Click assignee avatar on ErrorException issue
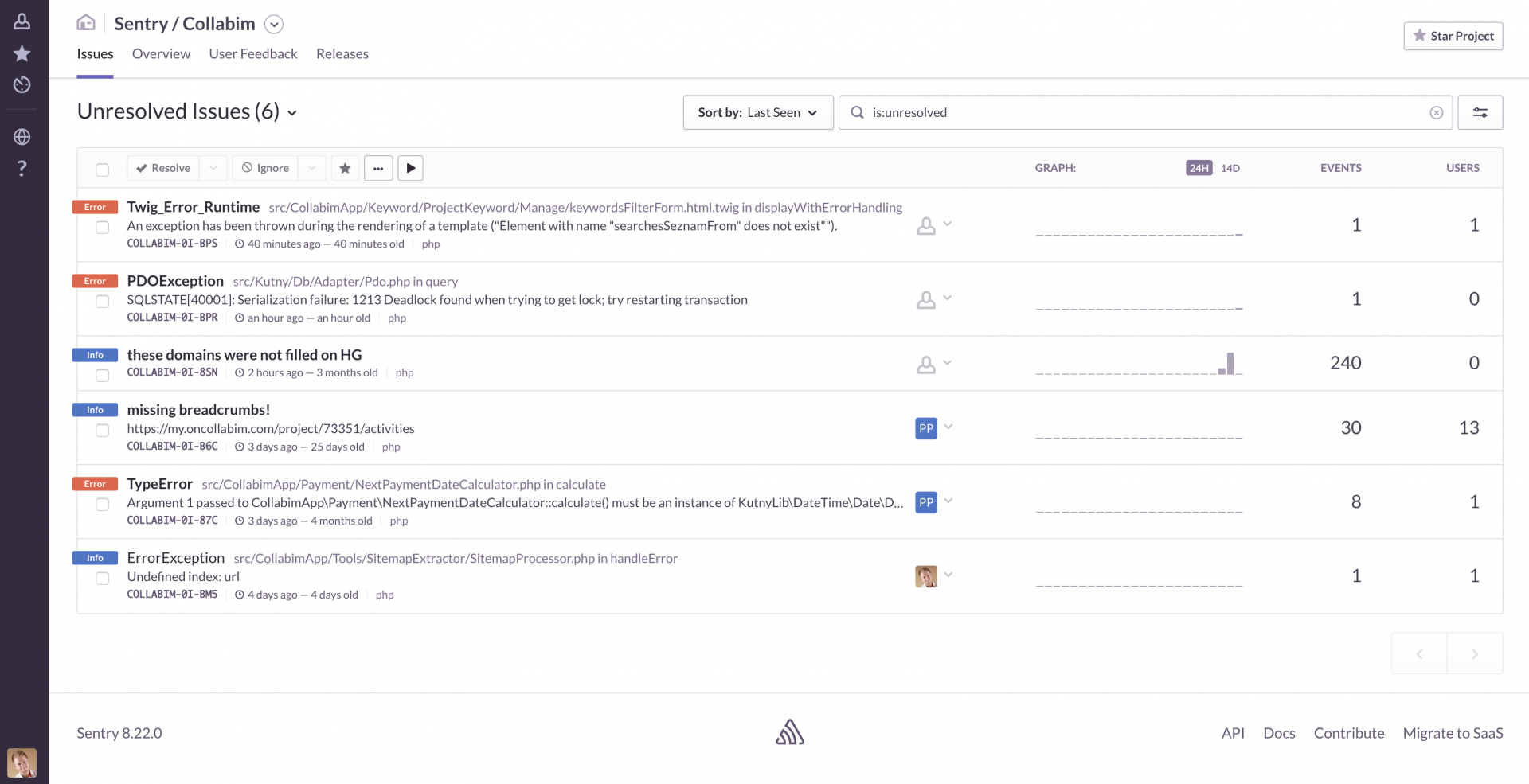The height and width of the screenshot is (784, 1529). coord(926,576)
